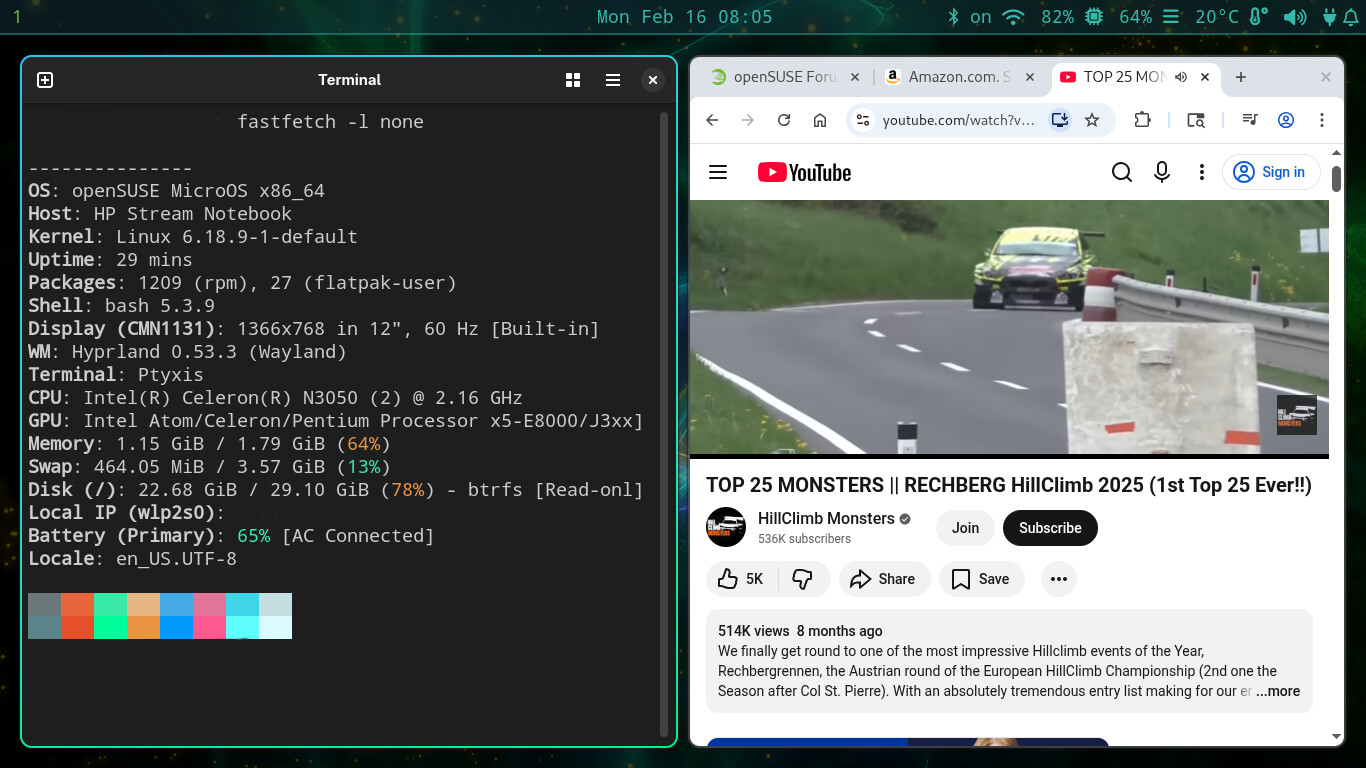Start voice search with the microphone icon
This screenshot has height=768, width=1366.
[1162, 172]
